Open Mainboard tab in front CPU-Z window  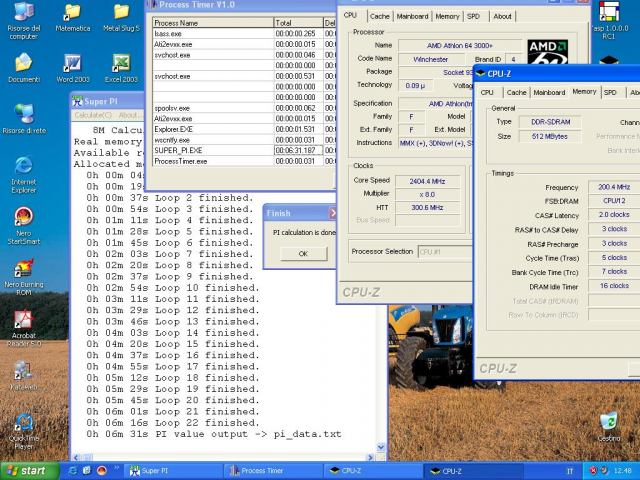pos(549,93)
